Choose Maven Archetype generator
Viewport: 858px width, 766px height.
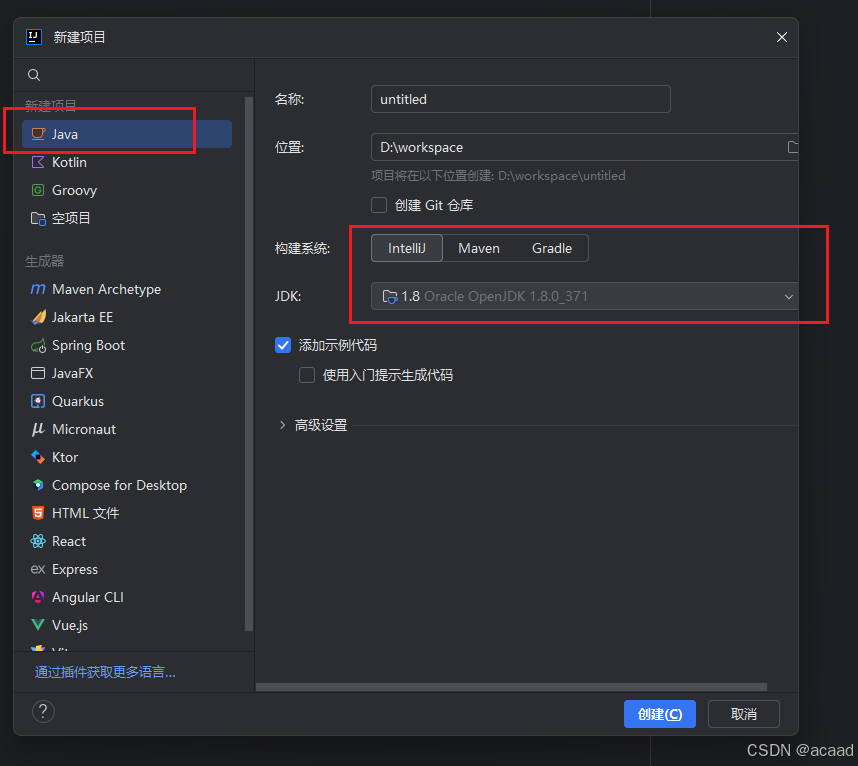coord(127,289)
